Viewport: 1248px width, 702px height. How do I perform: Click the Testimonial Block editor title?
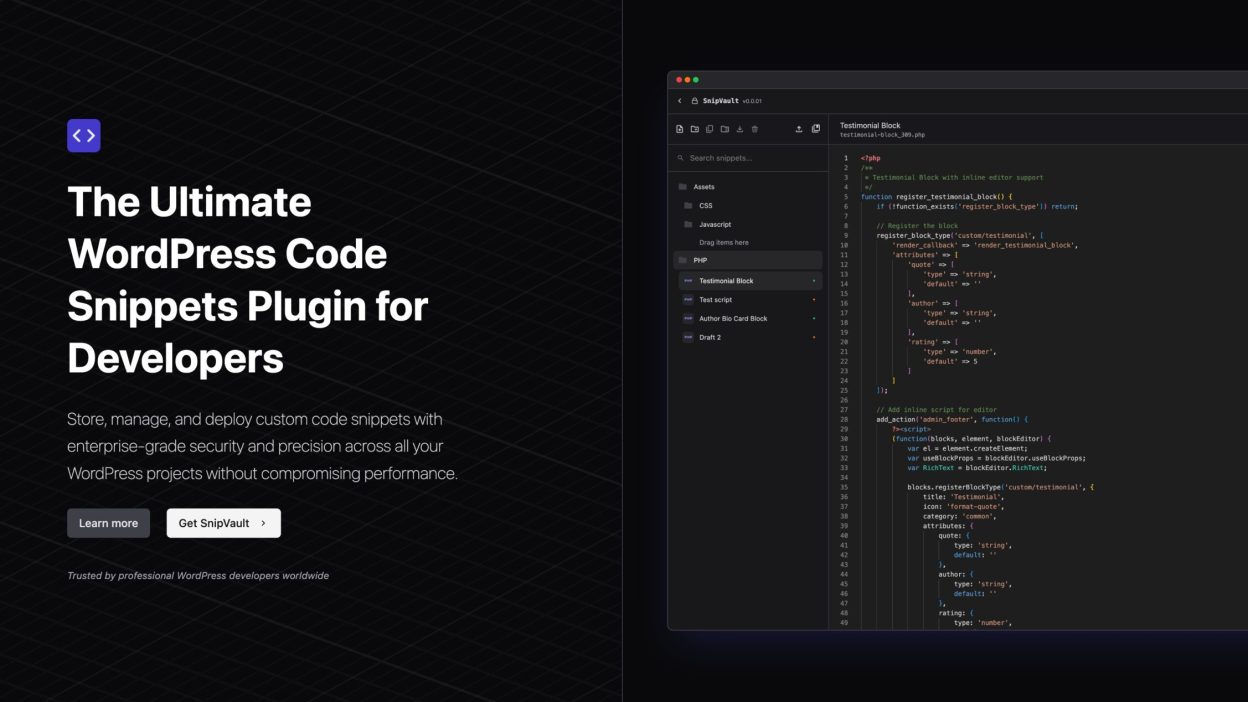(x=869, y=126)
